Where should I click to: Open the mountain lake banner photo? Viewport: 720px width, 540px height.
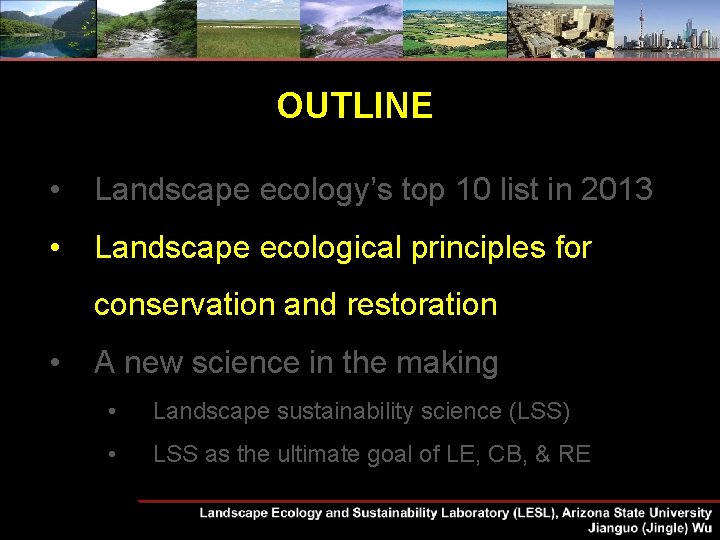click(48, 29)
